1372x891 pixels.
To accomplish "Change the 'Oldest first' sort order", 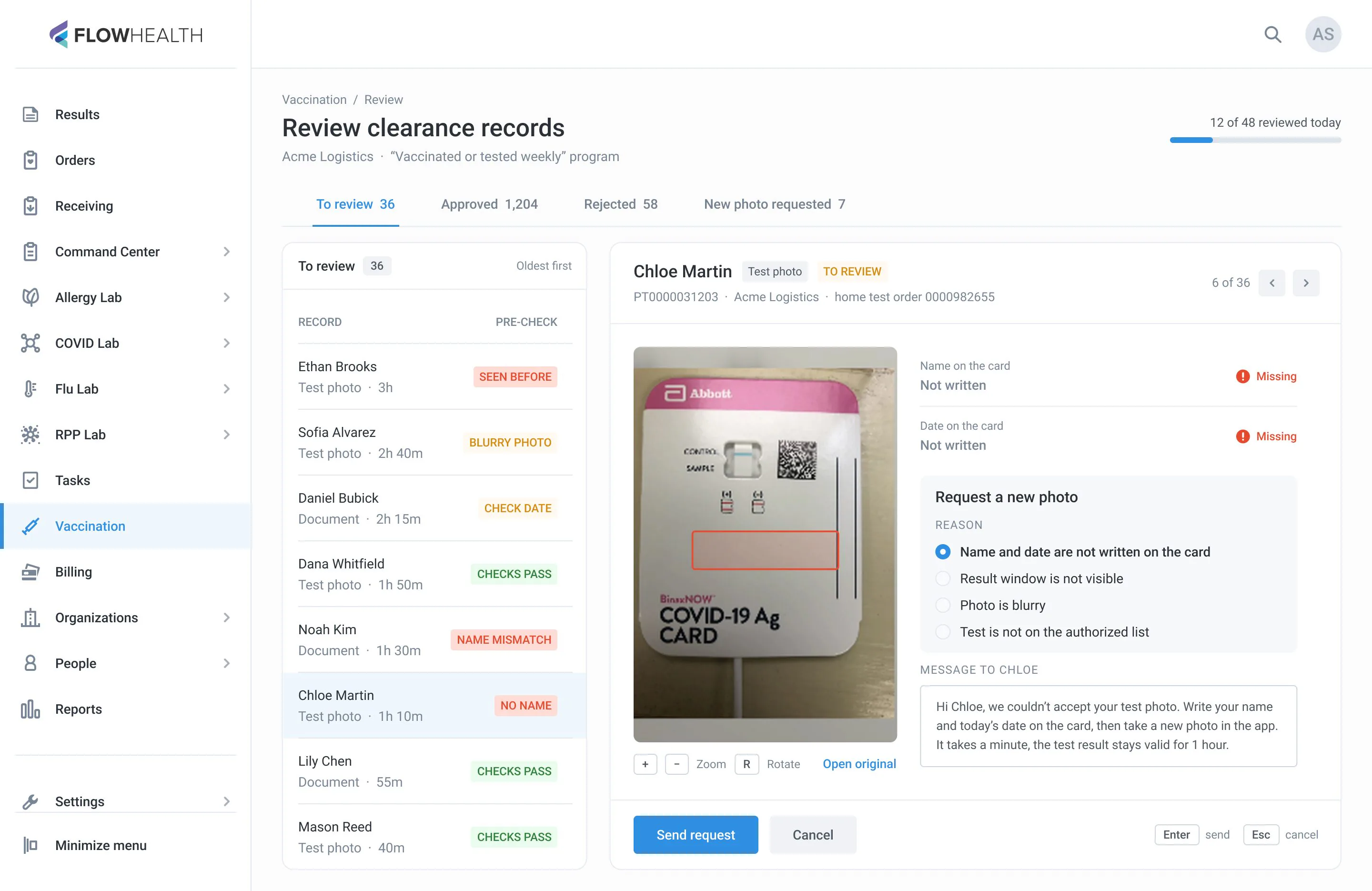I will (544, 266).
